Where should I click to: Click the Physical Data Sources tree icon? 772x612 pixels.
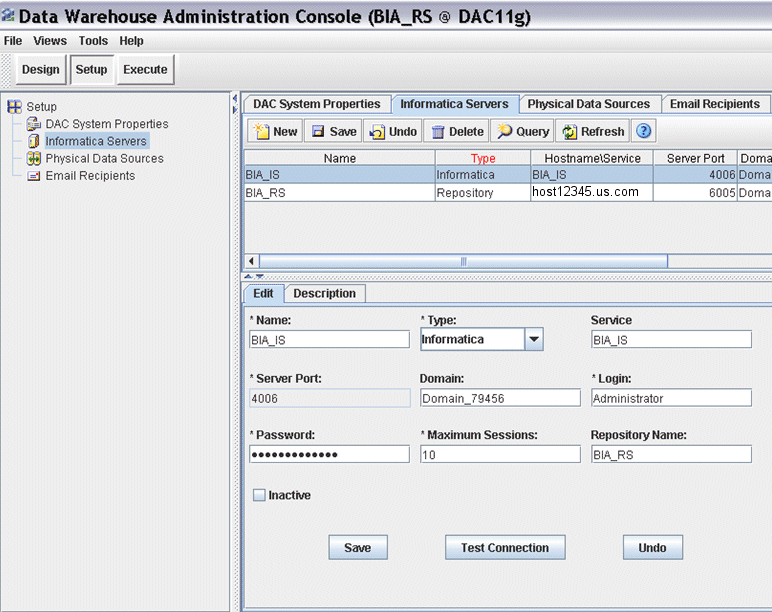(33, 158)
